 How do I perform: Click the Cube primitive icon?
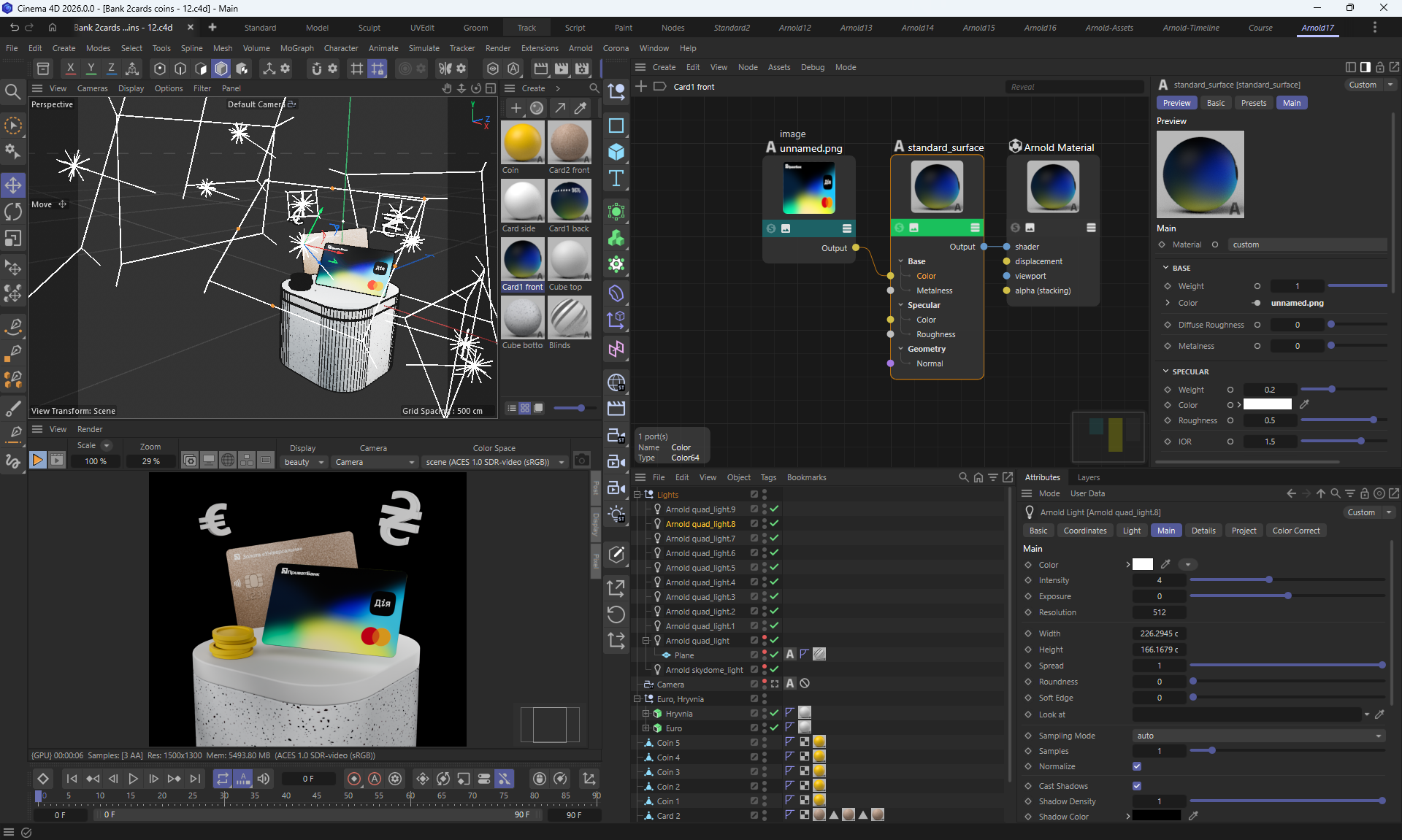tap(616, 152)
